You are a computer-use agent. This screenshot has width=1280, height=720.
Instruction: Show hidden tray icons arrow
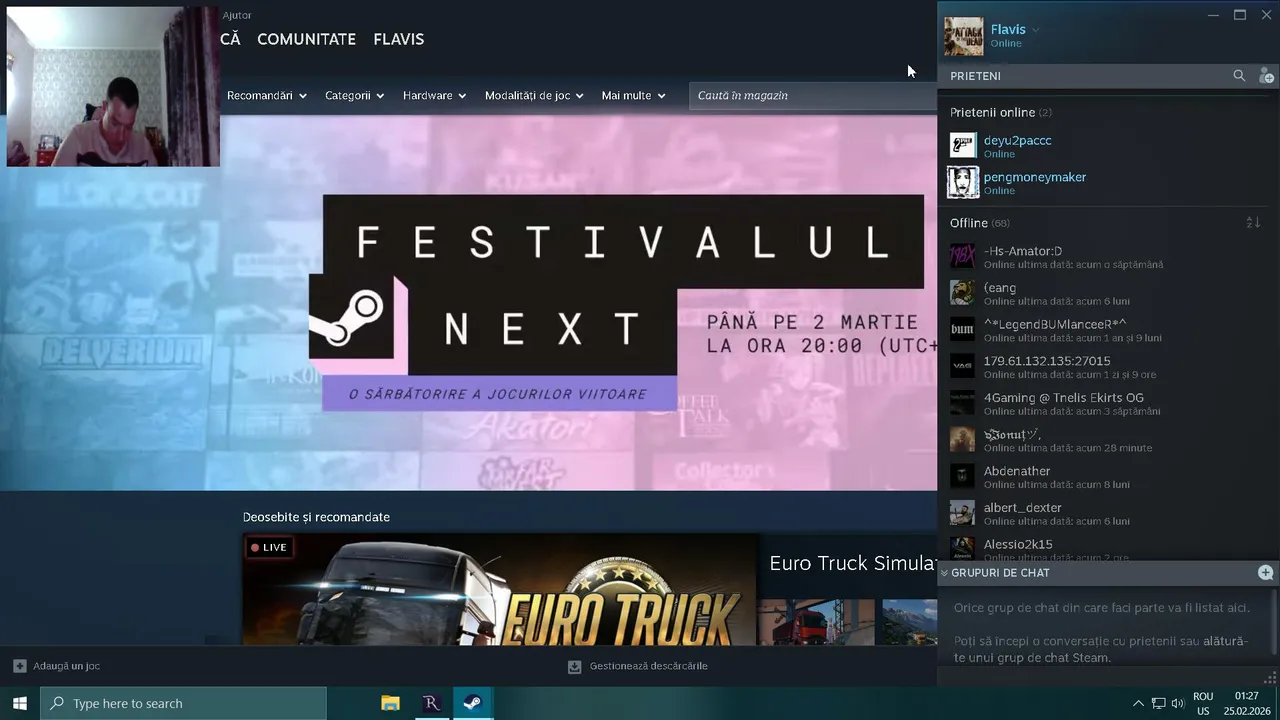1138,703
